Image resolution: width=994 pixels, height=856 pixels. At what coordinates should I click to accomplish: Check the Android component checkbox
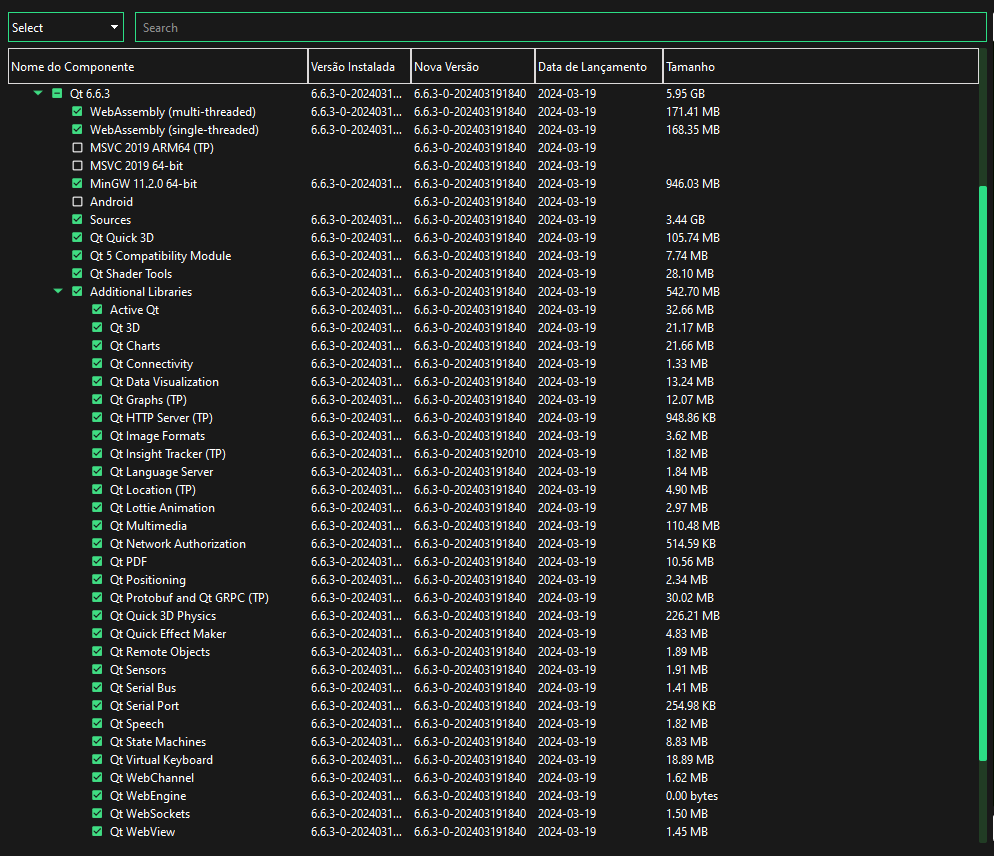click(77, 202)
